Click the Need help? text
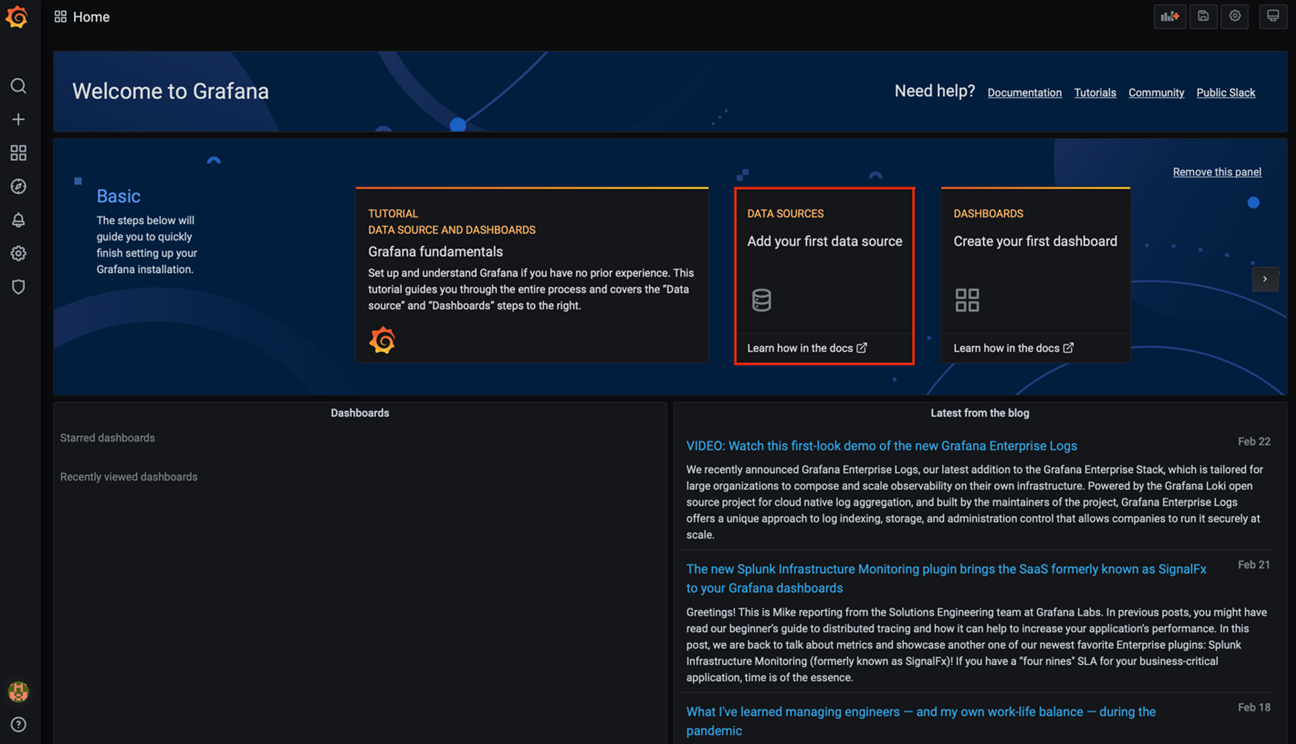The height and width of the screenshot is (744, 1296). tap(934, 91)
